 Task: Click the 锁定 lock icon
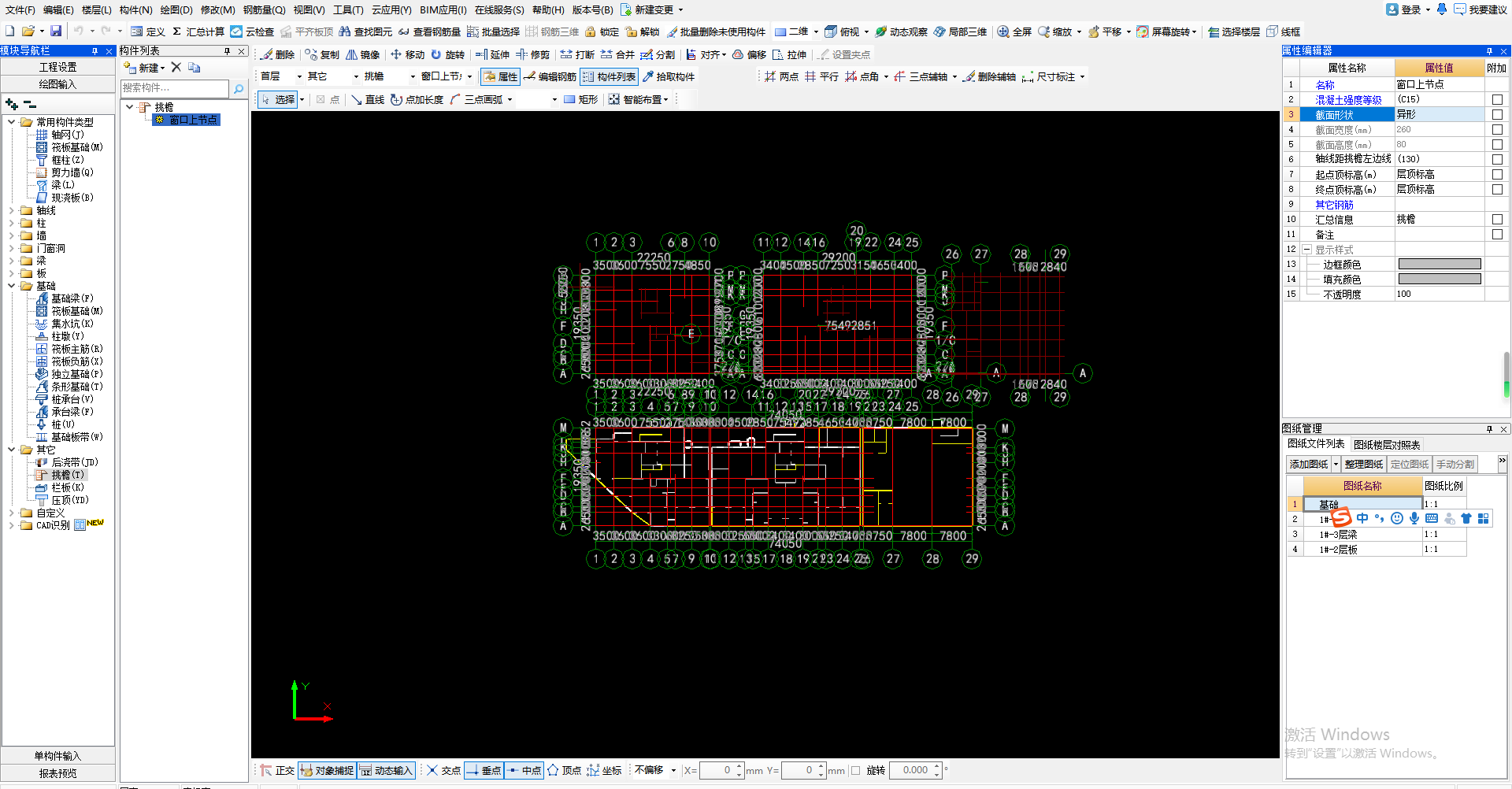(602, 31)
